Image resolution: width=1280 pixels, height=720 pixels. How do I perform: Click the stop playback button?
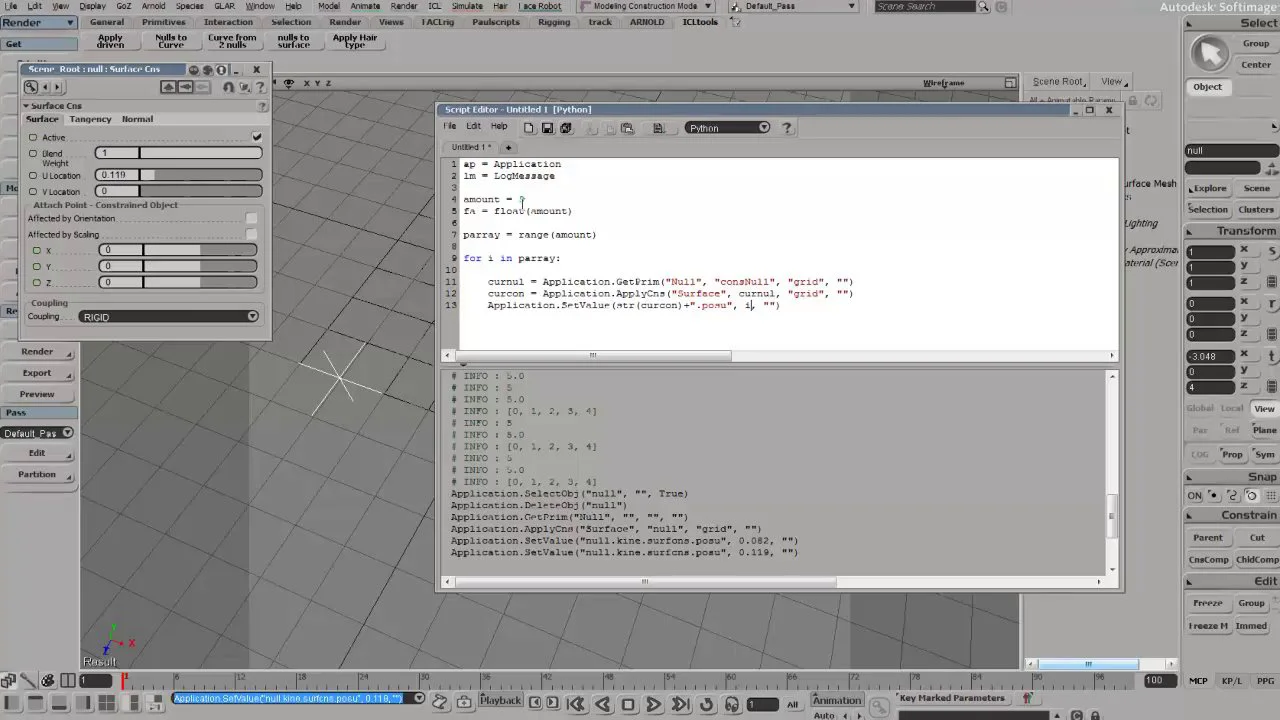628,704
